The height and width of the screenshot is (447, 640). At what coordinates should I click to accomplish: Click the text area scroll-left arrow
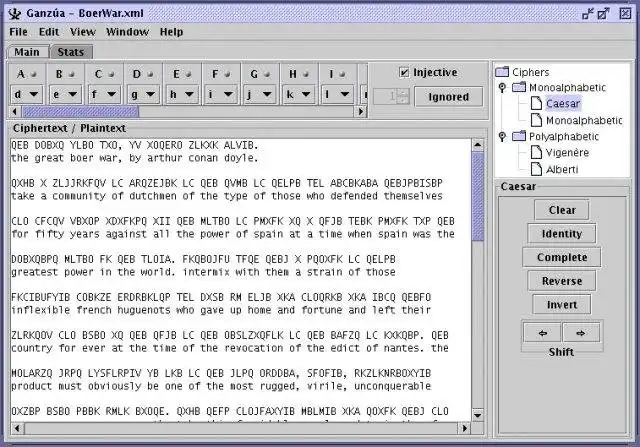(17, 428)
